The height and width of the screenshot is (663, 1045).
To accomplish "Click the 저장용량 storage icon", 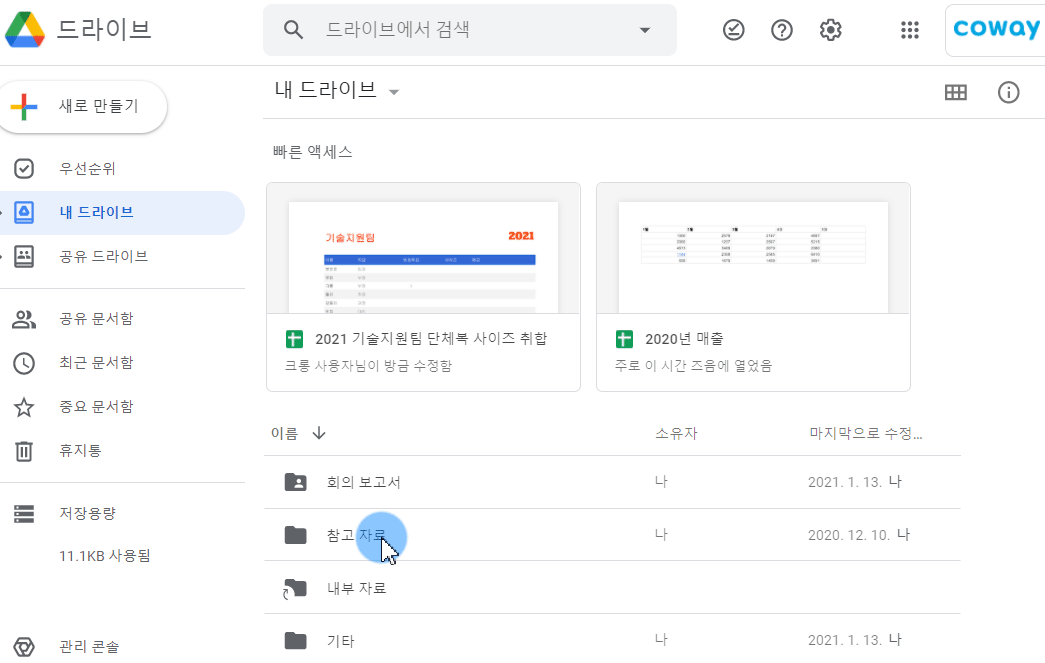I will pyautogui.click(x=24, y=514).
